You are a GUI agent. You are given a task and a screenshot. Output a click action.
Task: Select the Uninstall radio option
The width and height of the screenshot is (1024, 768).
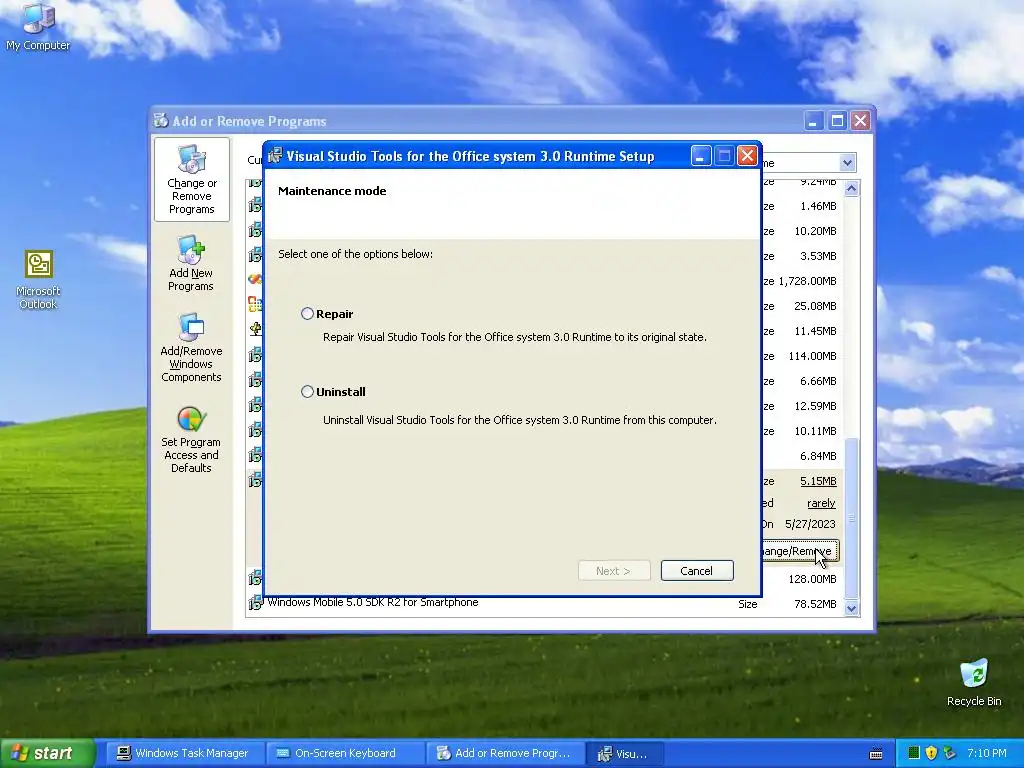pyautogui.click(x=307, y=391)
